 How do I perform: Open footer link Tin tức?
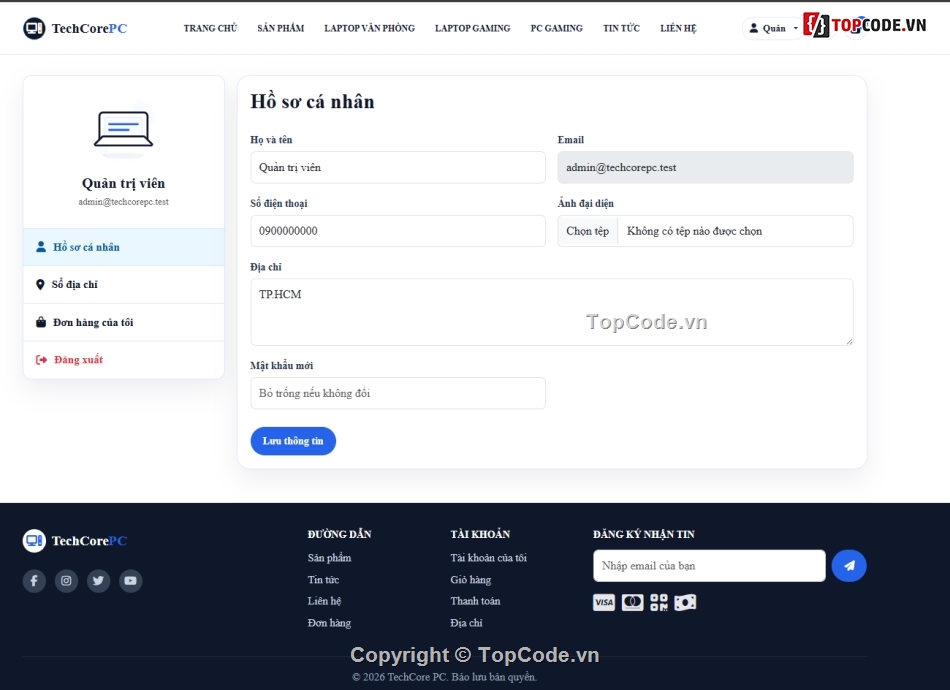pyautogui.click(x=323, y=579)
